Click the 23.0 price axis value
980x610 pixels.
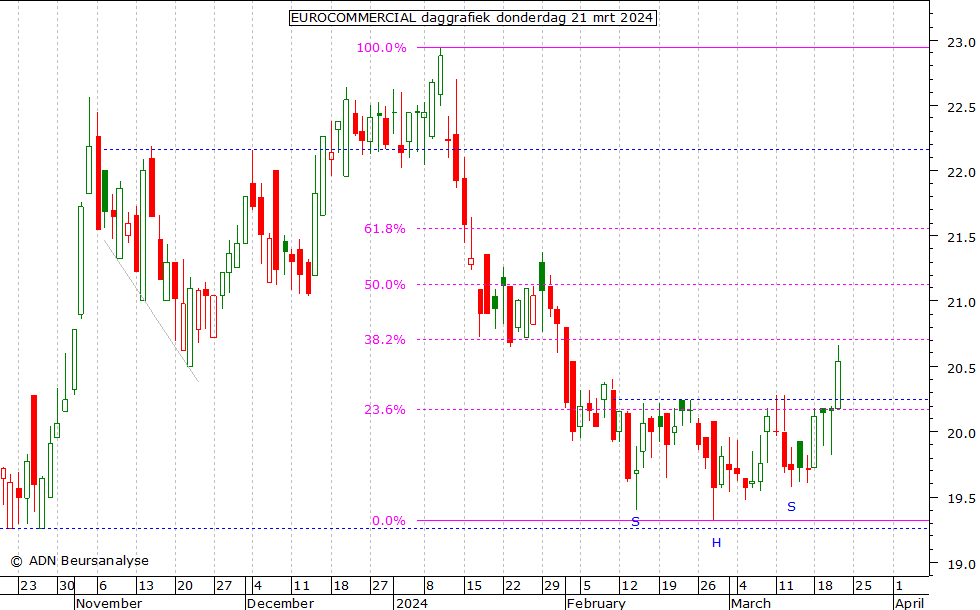(961, 42)
